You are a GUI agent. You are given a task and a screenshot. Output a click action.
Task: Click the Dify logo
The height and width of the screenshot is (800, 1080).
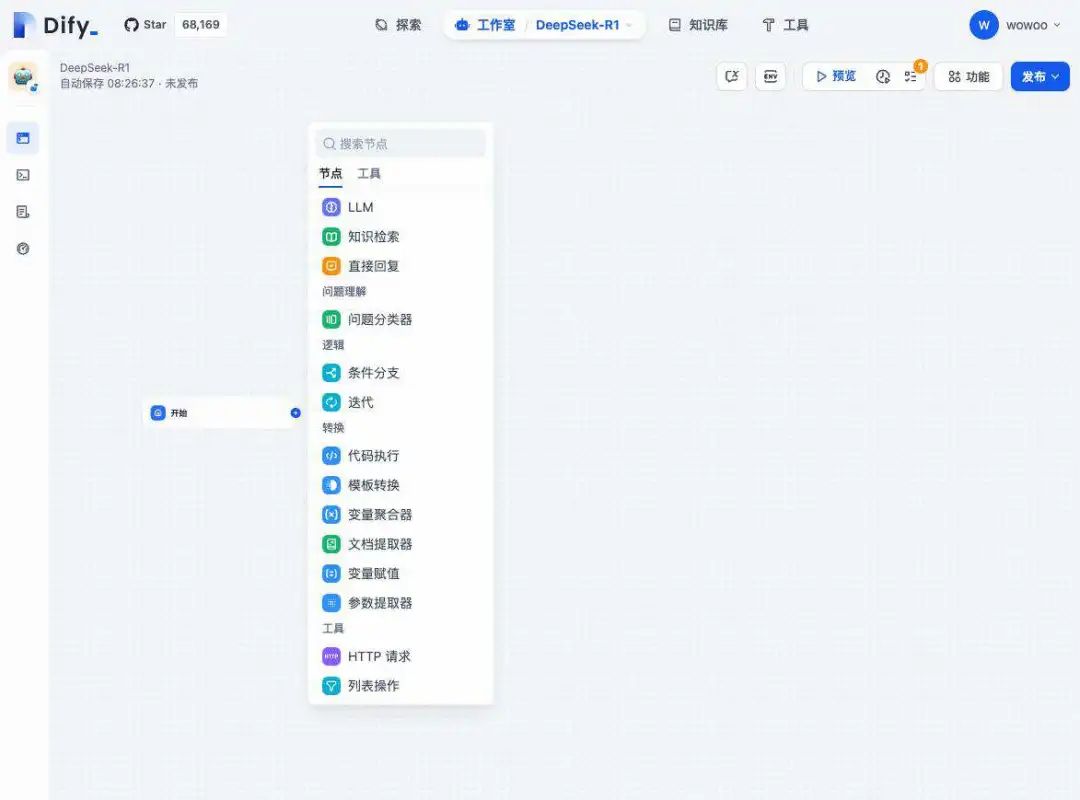pyautogui.click(x=55, y=25)
